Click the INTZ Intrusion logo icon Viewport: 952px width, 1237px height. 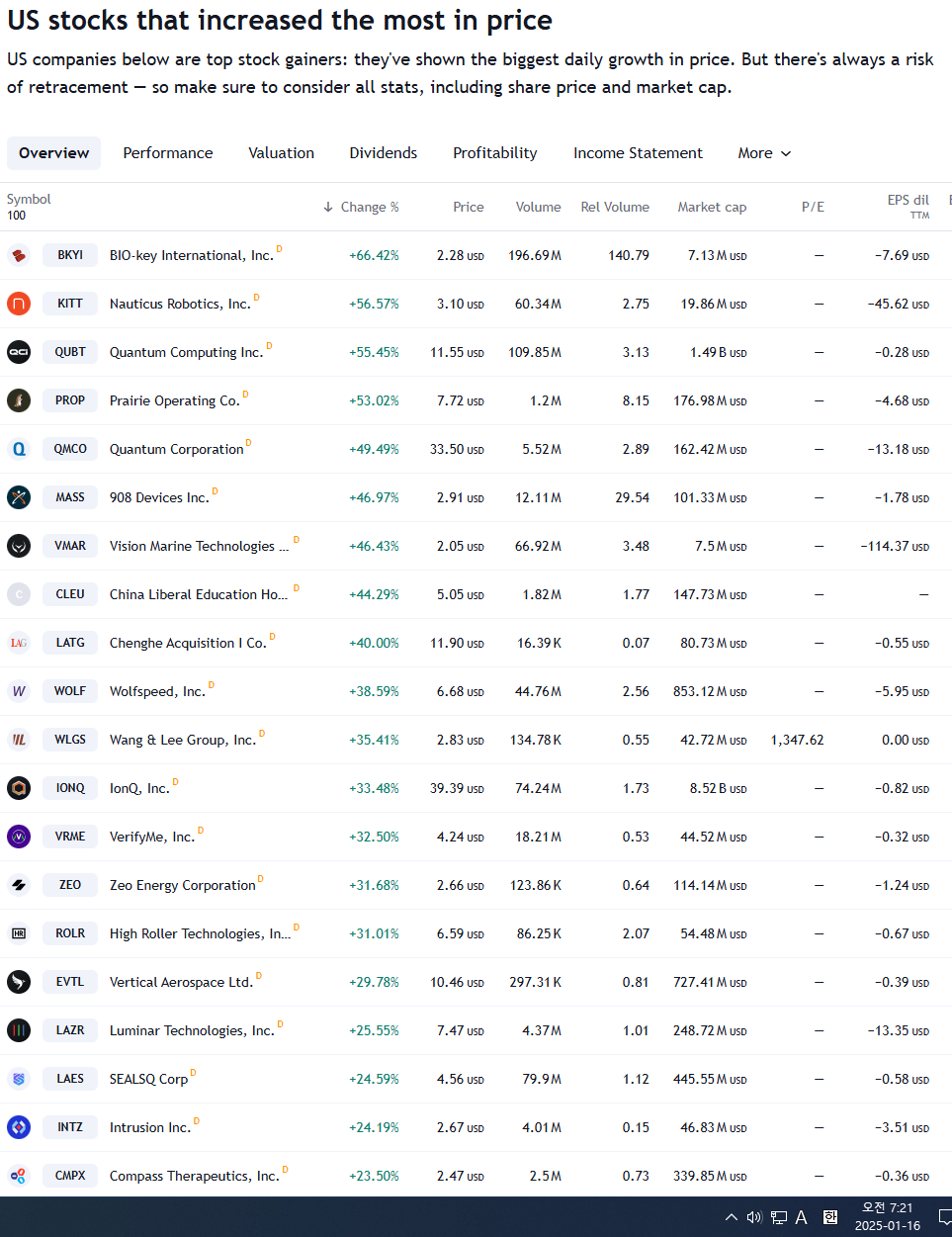pos(19,1127)
